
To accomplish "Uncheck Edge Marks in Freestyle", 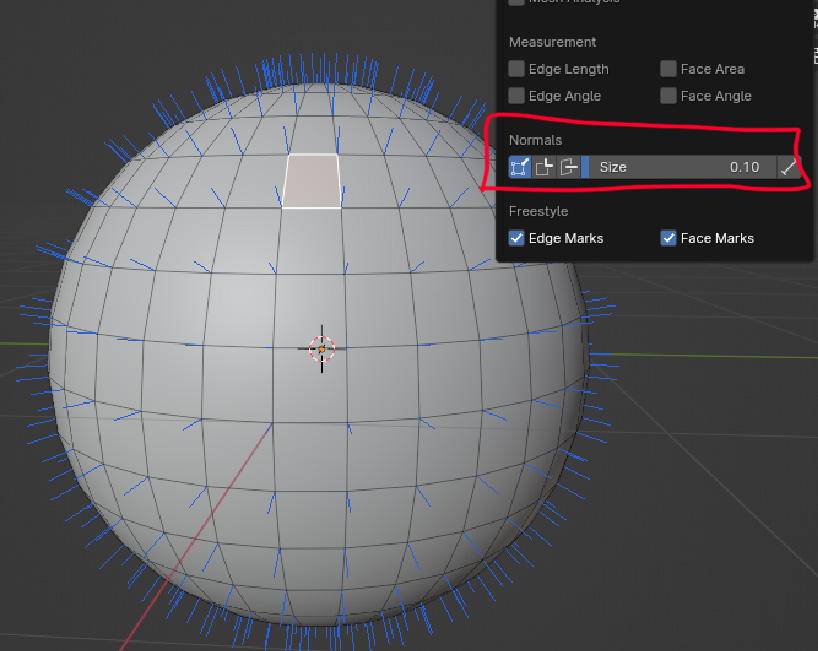I will (516, 238).
